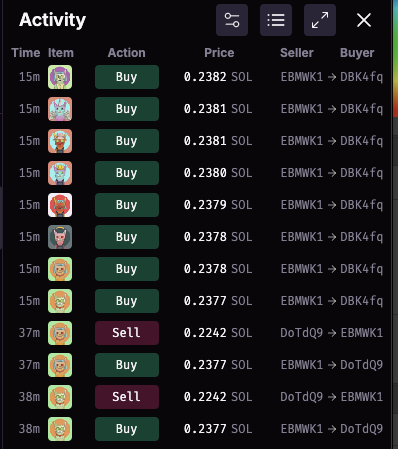The width and height of the screenshot is (398, 449).
Task: Open buyer DBK4fq in 0.2382 SOL row
Action: (x=362, y=77)
